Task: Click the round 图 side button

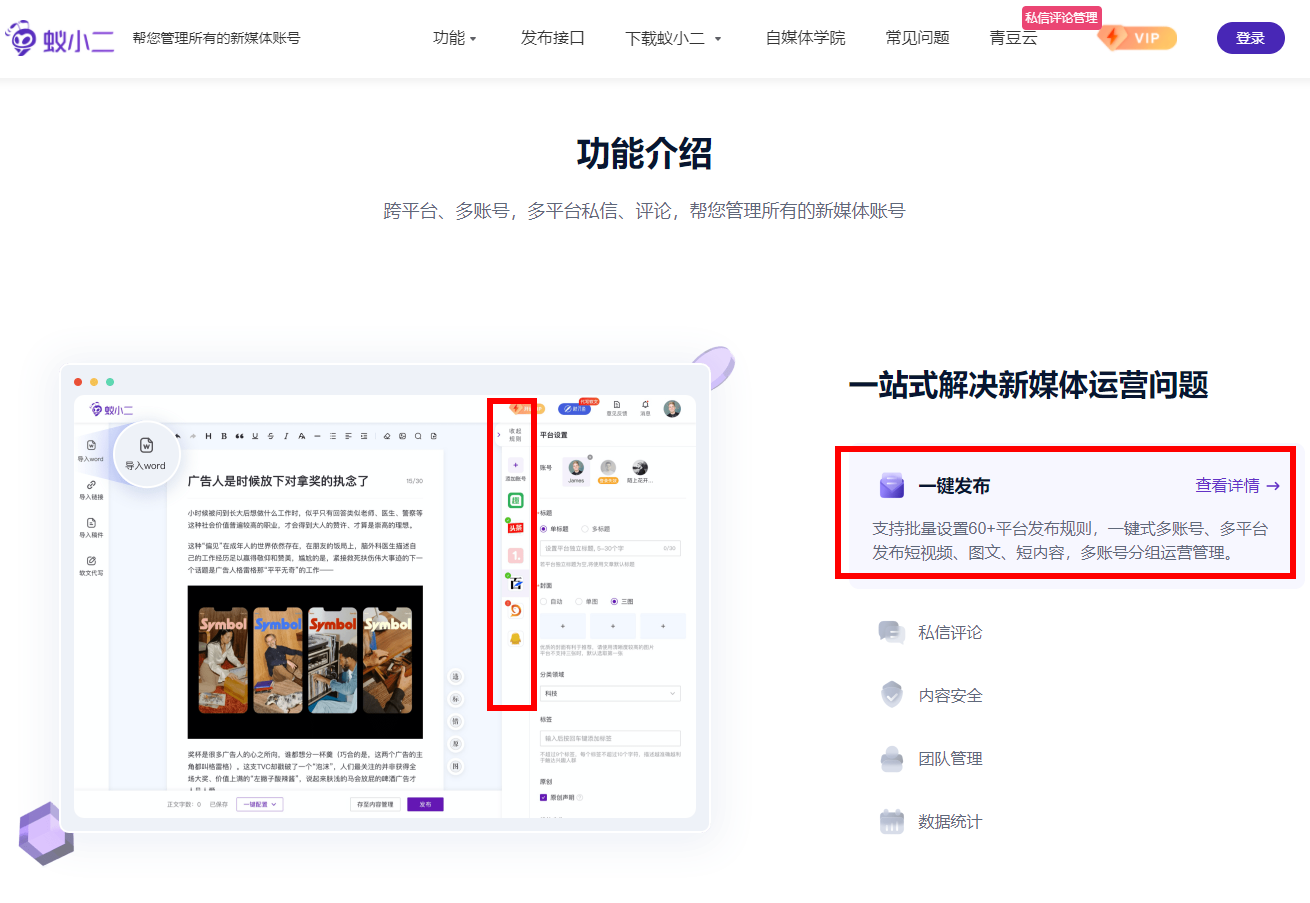Action: [x=456, y=766]
